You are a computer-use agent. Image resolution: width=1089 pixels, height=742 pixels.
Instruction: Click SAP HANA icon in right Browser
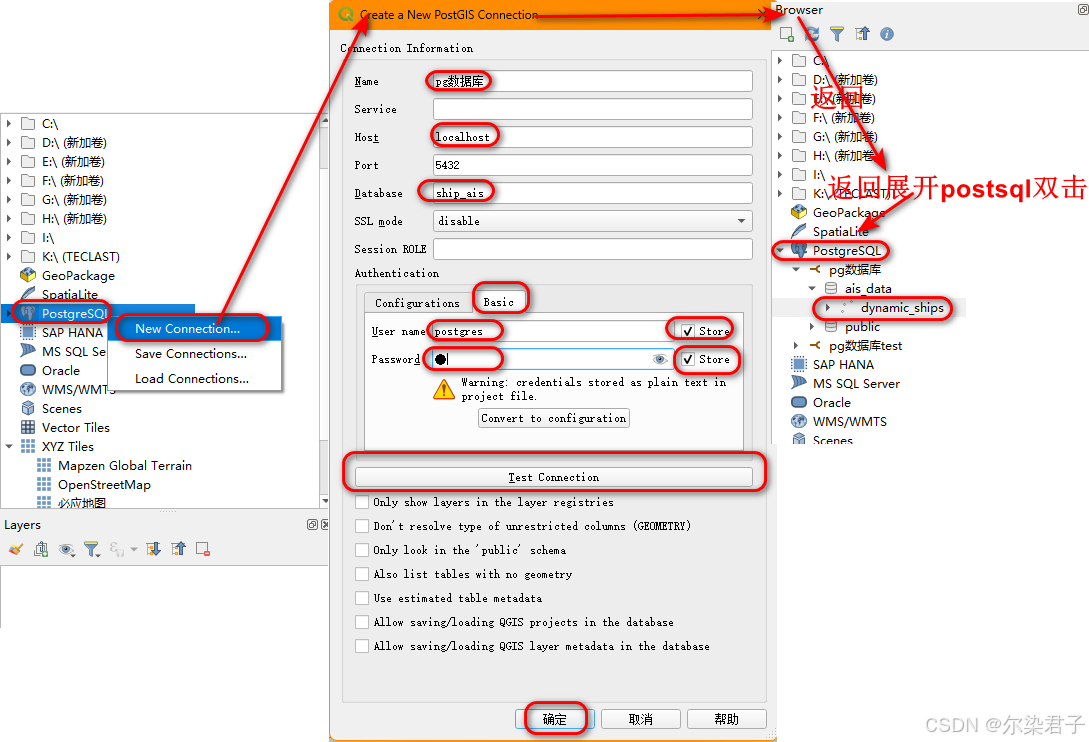(x=799, y=364)
